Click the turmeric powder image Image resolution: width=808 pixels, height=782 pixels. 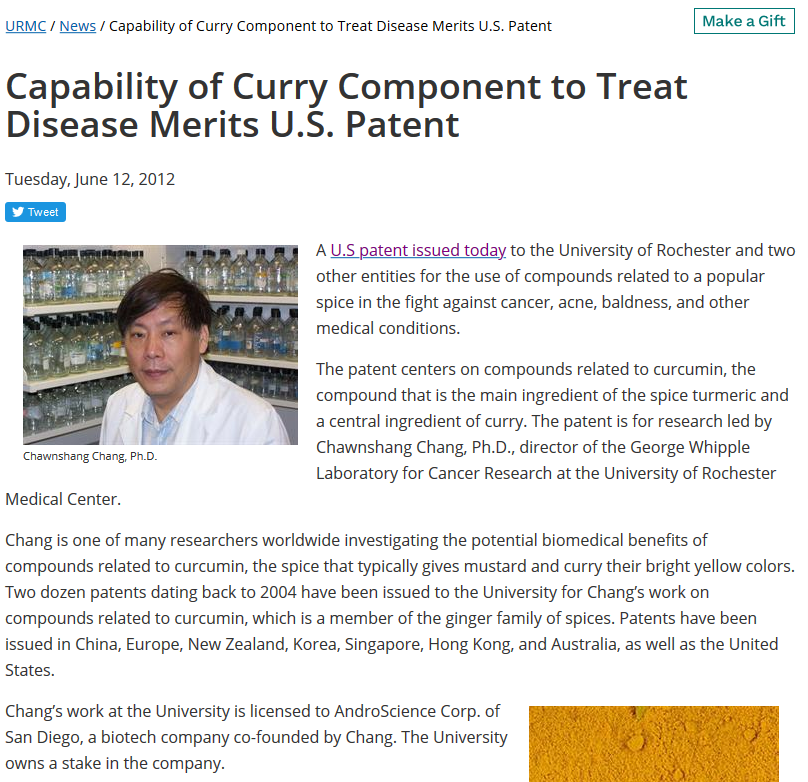coord(653,743)
